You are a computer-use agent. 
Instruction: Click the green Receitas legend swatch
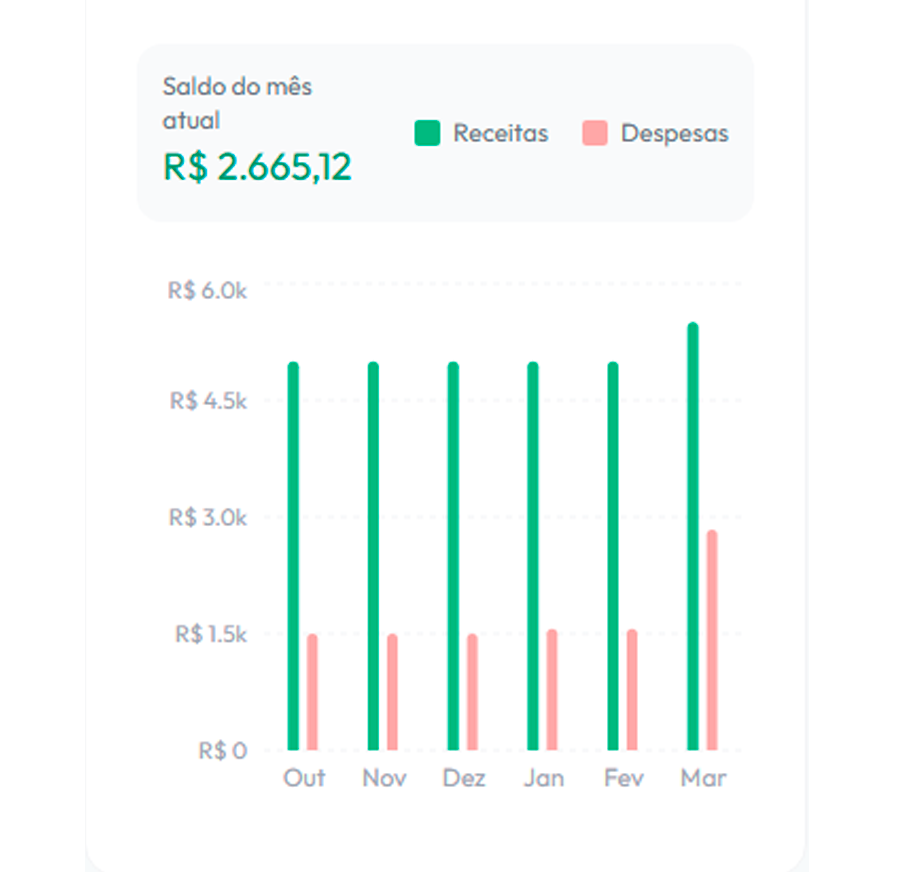427,133
